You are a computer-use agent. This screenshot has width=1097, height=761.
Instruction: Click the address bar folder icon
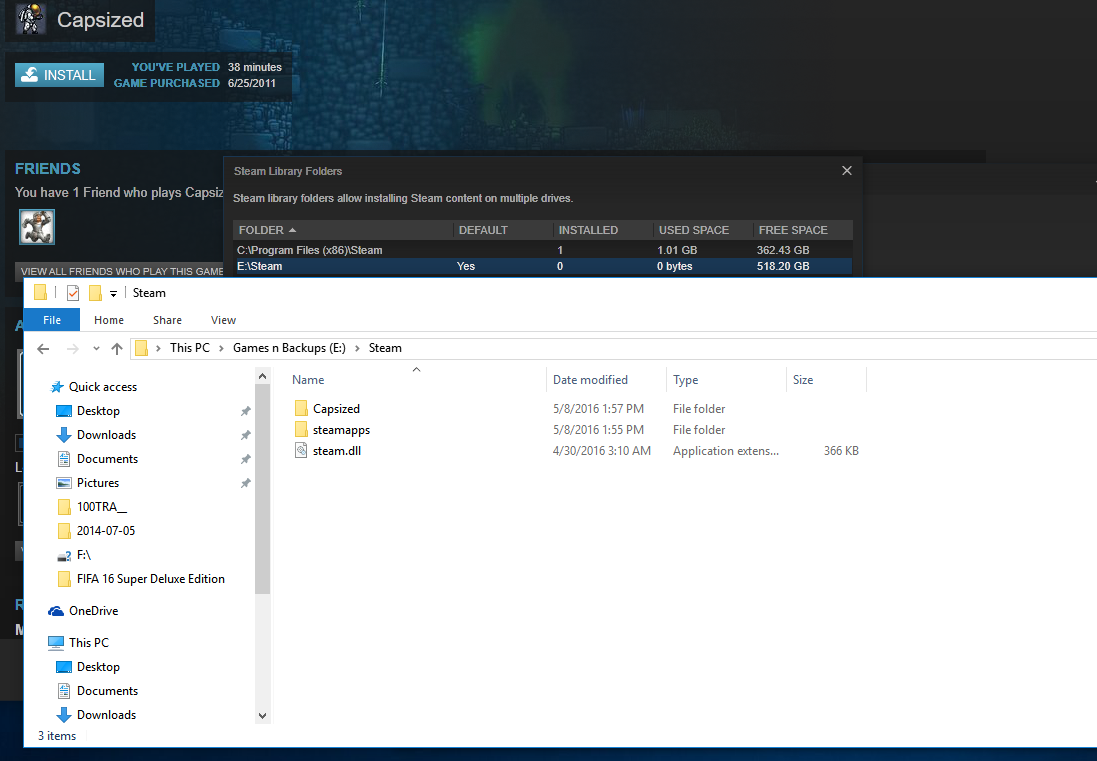141,348
